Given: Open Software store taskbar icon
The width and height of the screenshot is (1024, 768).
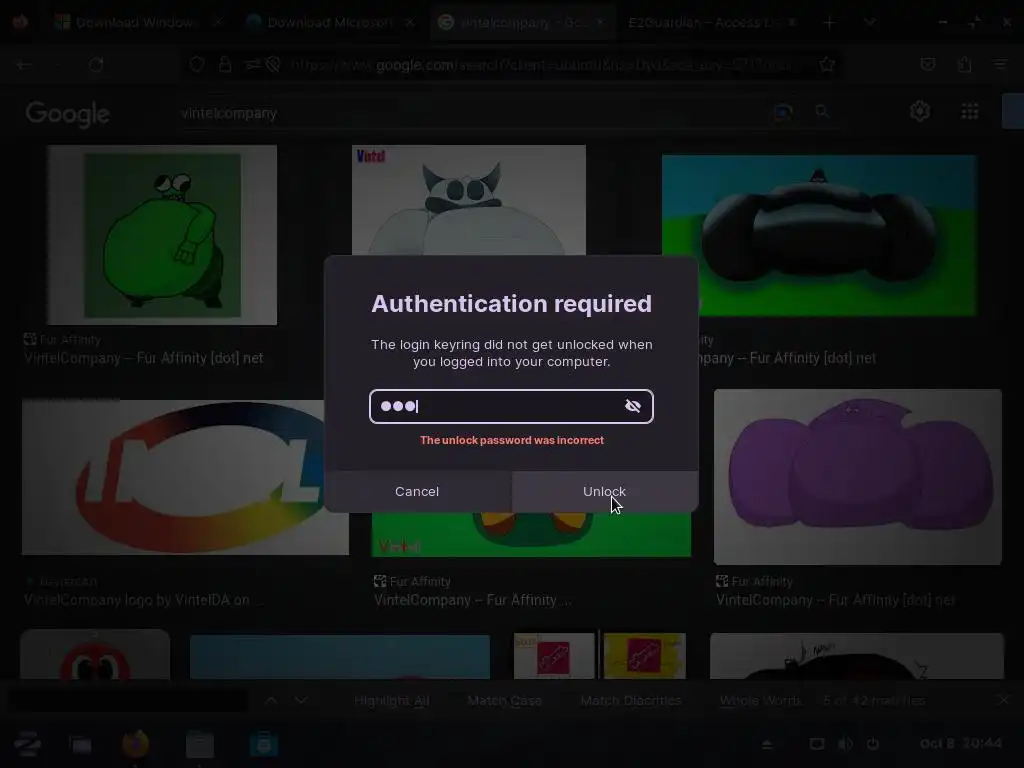Looking at the screenshot, I should tap(264, 744).
